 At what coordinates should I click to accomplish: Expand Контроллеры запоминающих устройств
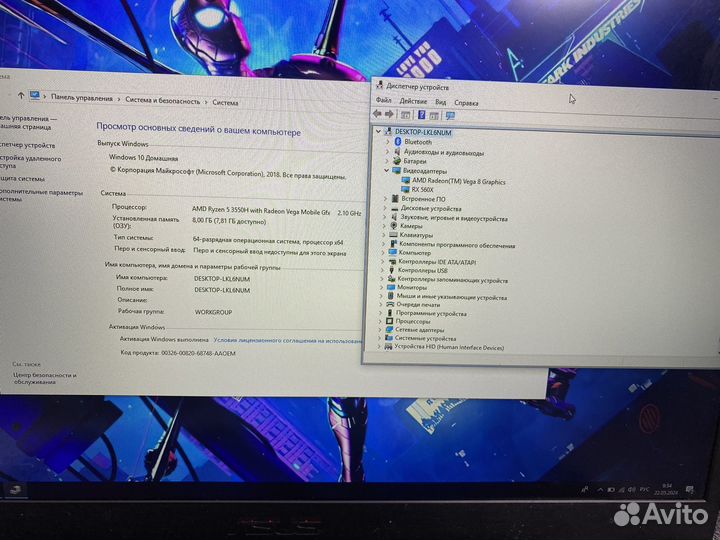click(x=382, y=279)
